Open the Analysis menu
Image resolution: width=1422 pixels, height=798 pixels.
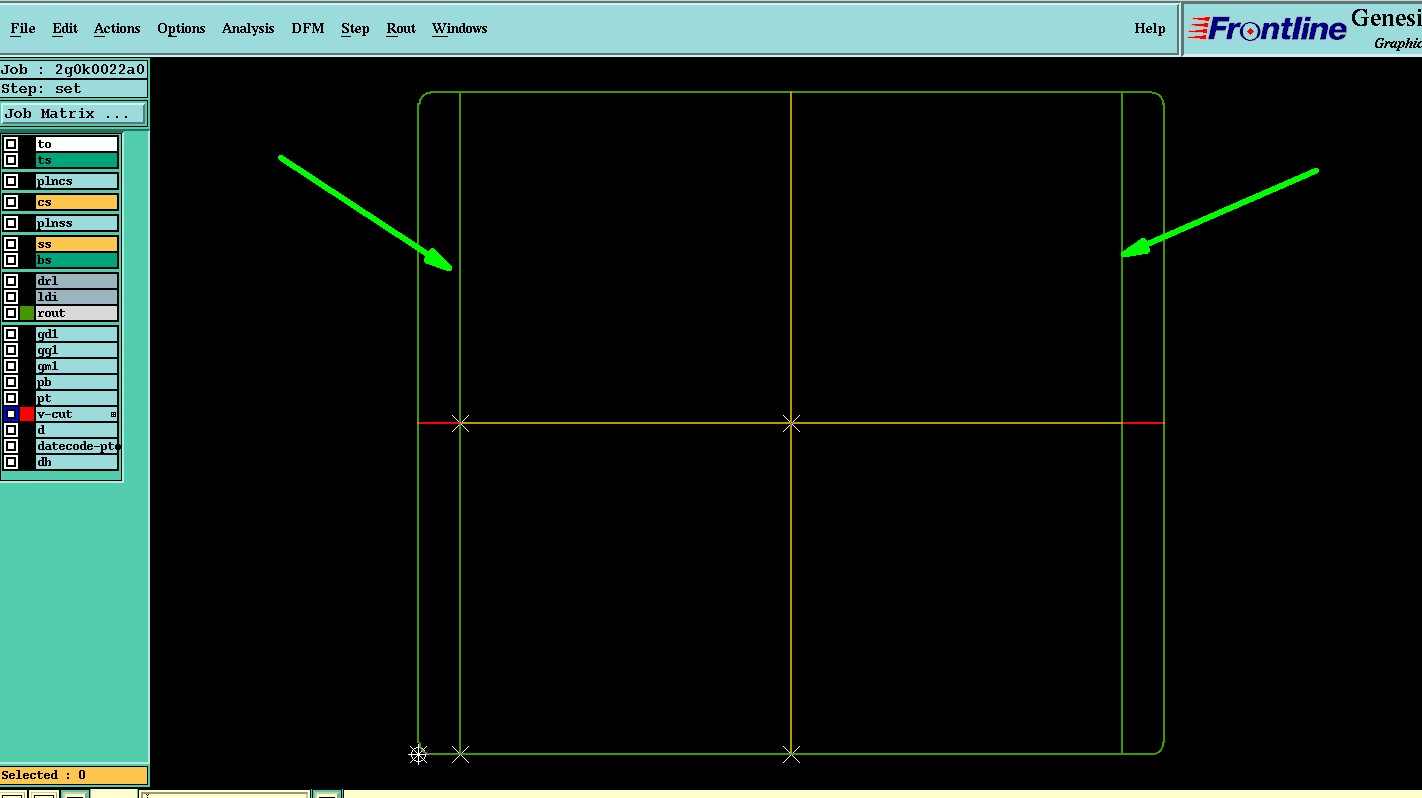[x=248, y=28]
